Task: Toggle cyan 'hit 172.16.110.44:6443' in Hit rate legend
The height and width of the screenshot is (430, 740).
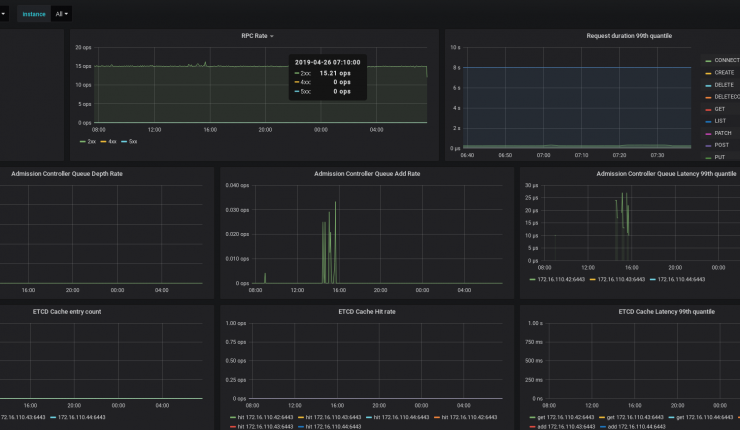Action: pos(397,417)
